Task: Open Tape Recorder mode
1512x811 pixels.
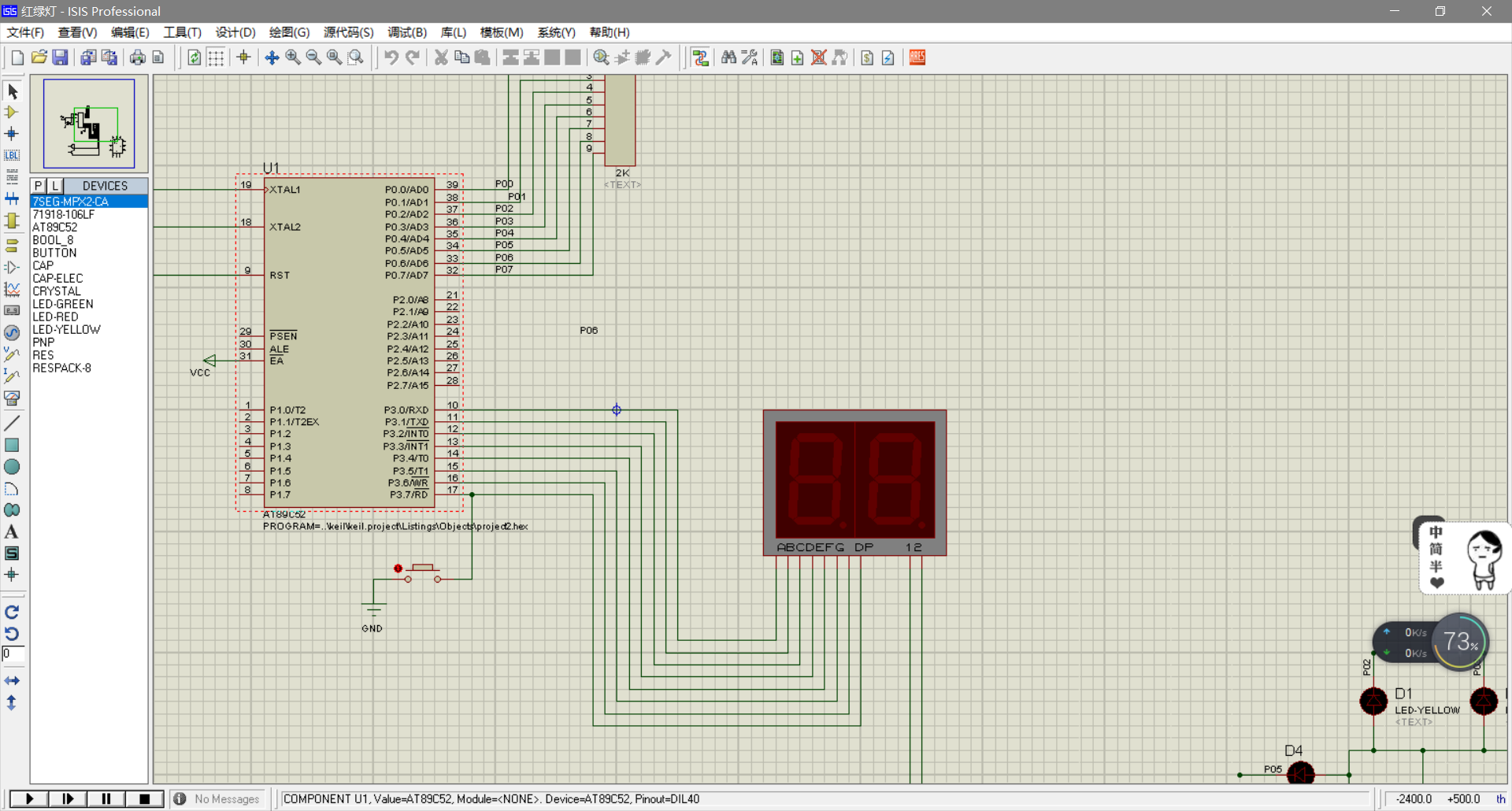Action: coord(12,311)
